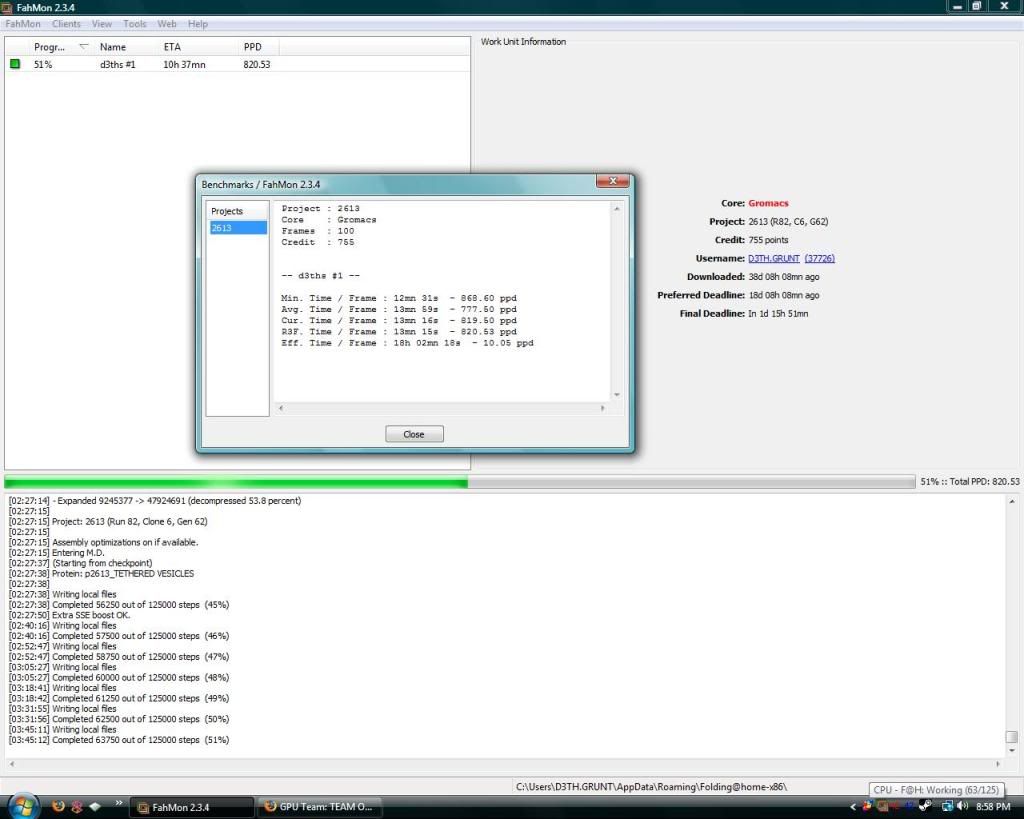Click the Benchmarks text scroll-up arrow
Screen dimensions: 1024x819
tap(616, 208)
